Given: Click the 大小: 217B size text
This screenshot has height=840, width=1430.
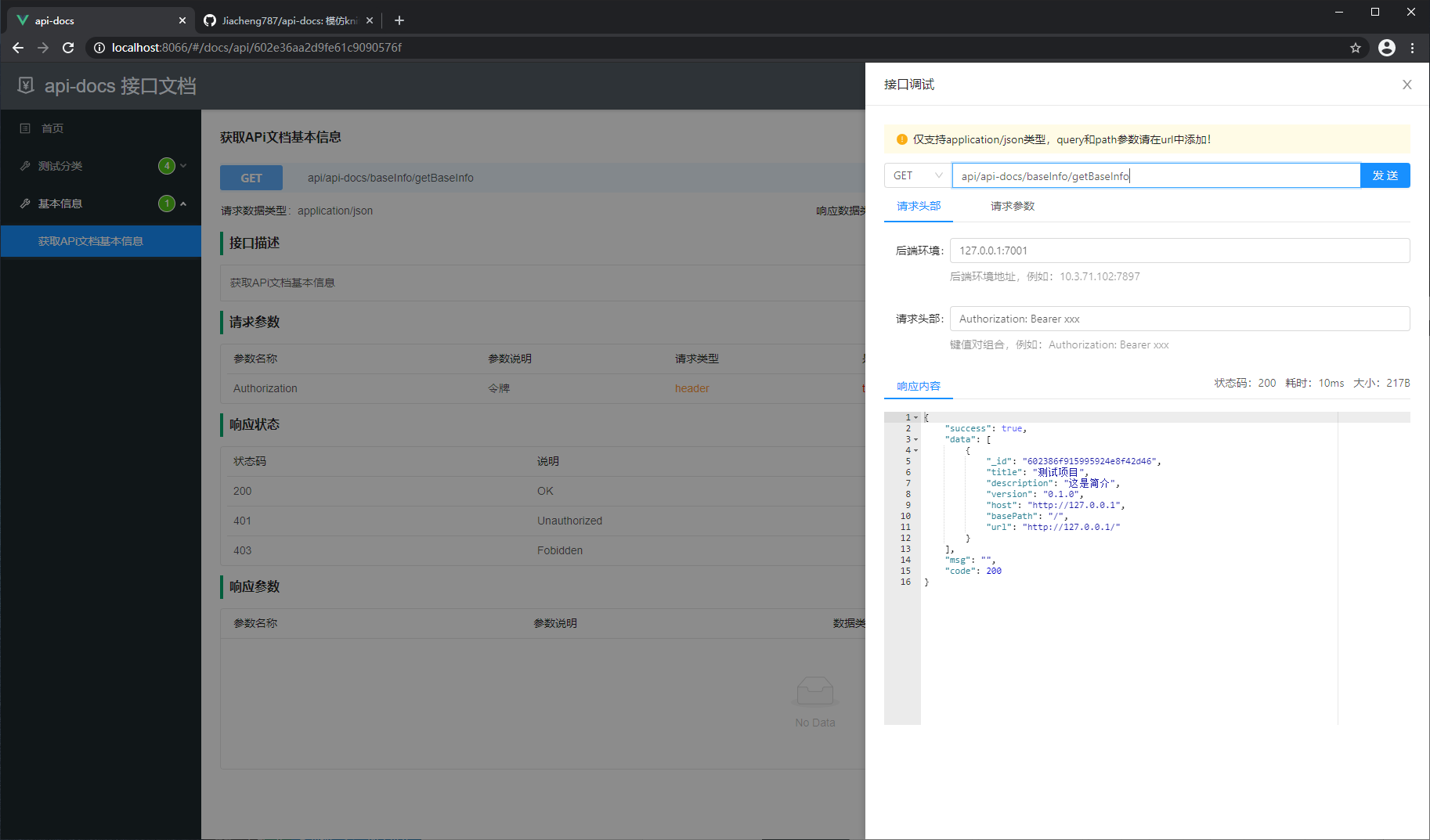Looking at the screenshot, I should (x=1381, y=383).
